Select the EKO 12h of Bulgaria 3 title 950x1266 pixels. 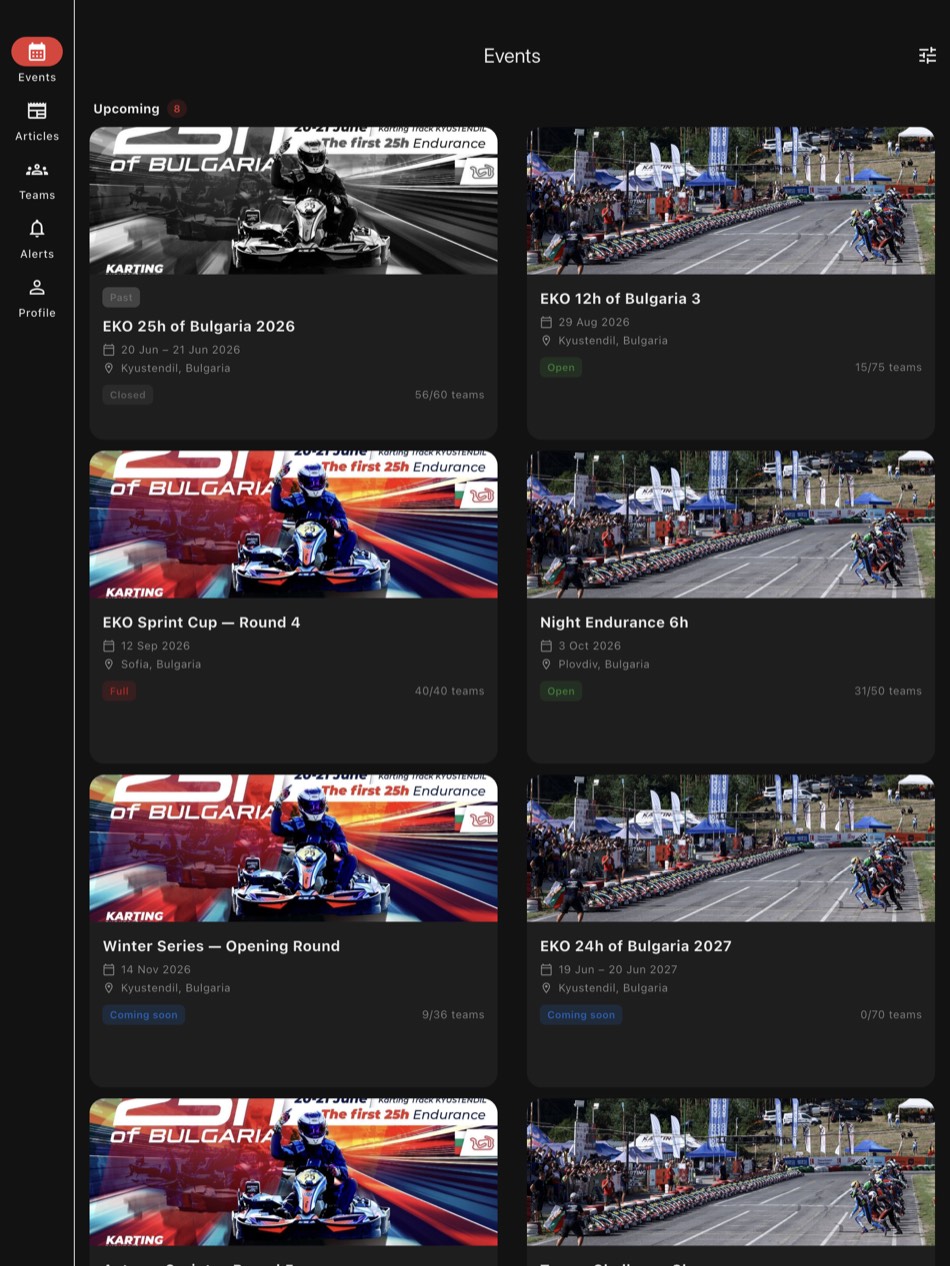click(x=620, y=298)
